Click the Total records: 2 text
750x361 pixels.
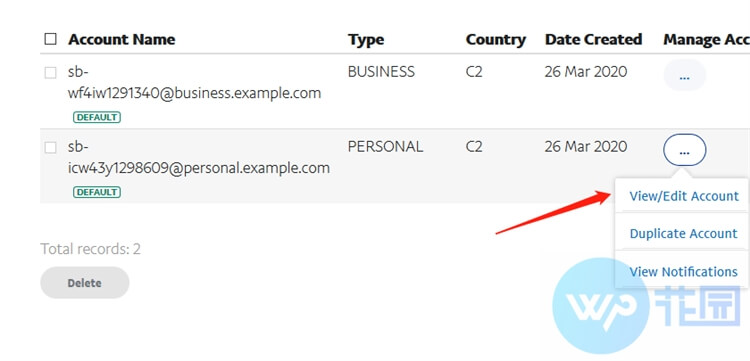pyautogui.click(x=90, y=249)
